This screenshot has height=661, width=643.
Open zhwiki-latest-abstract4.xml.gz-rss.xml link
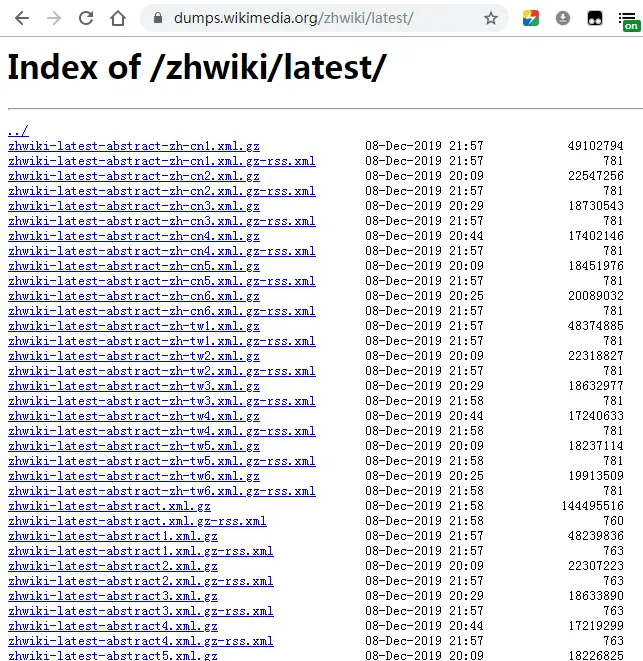141,641
